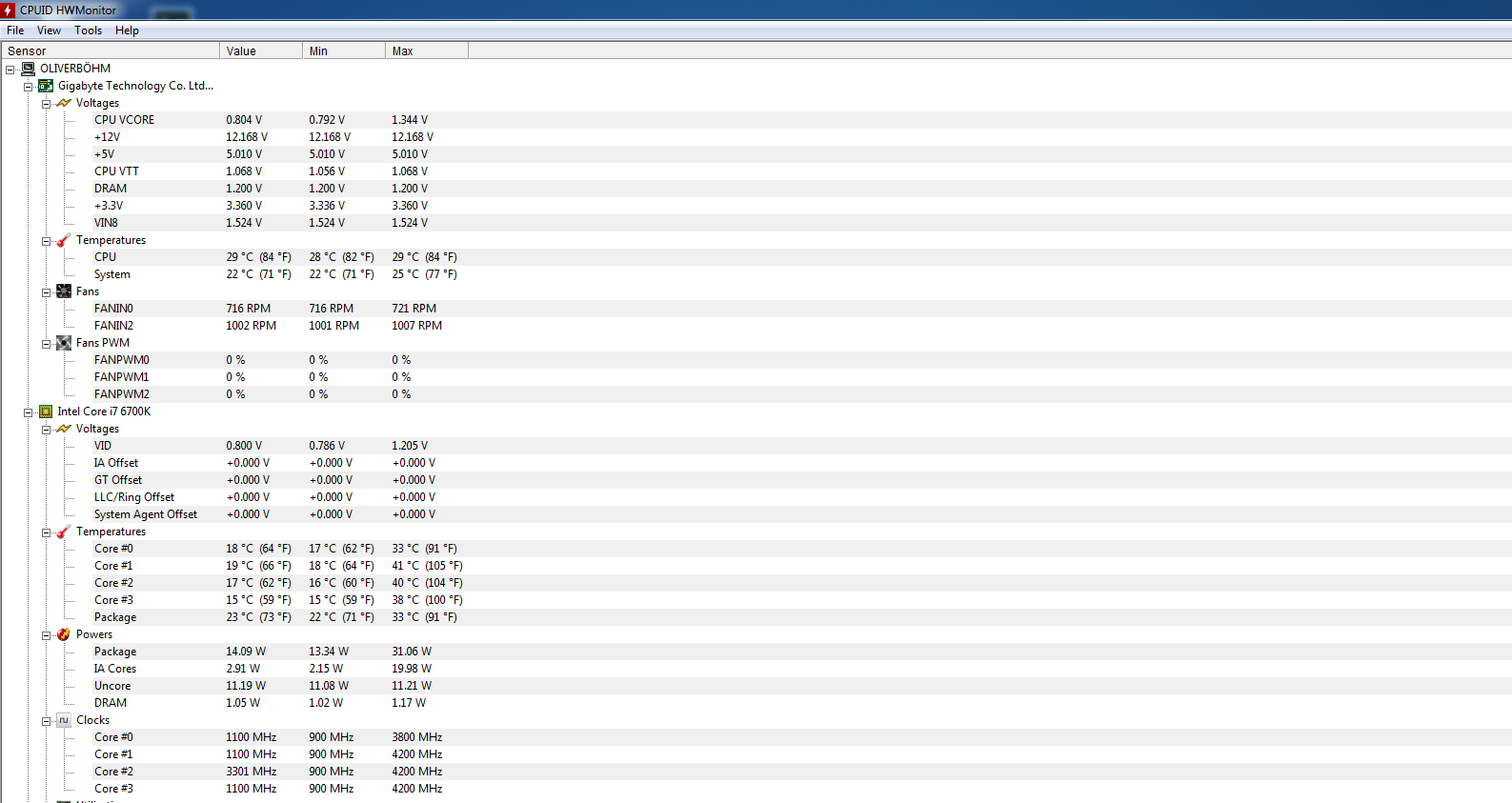Click the 3800 MHz max clock value
The image size is (1512, 803).
(x=417, y=737)
